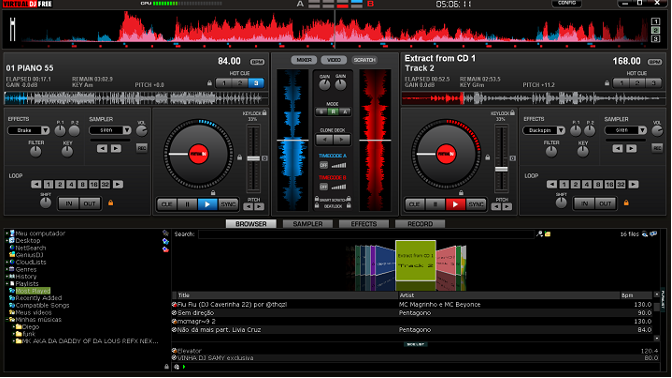Nudge right deck pitch down arrow
The height and width of the screenshot is (378, 672).
click(496, 207)
